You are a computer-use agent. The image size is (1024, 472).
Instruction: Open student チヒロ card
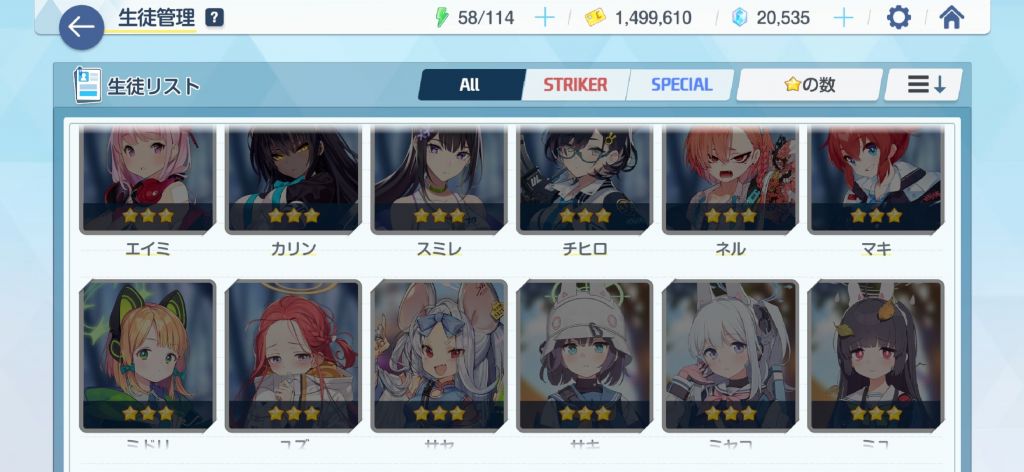click(584, 180)
